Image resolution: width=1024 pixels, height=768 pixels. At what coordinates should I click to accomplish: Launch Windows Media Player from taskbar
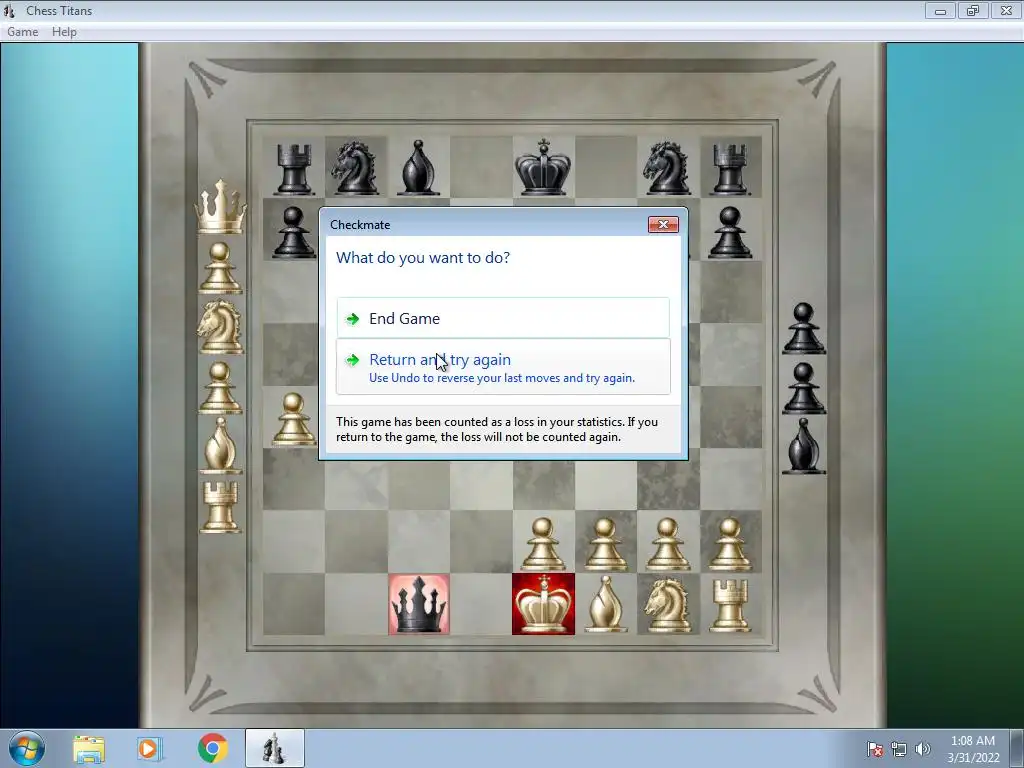coord(150,749)
